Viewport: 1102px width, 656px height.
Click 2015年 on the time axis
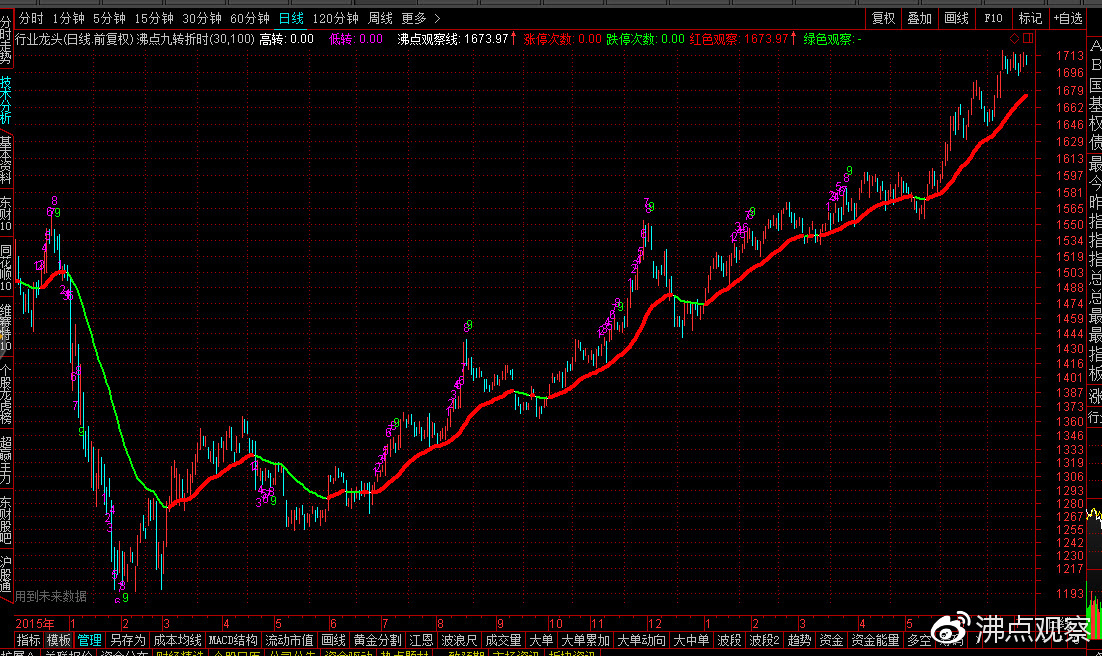tap(34, 624)
